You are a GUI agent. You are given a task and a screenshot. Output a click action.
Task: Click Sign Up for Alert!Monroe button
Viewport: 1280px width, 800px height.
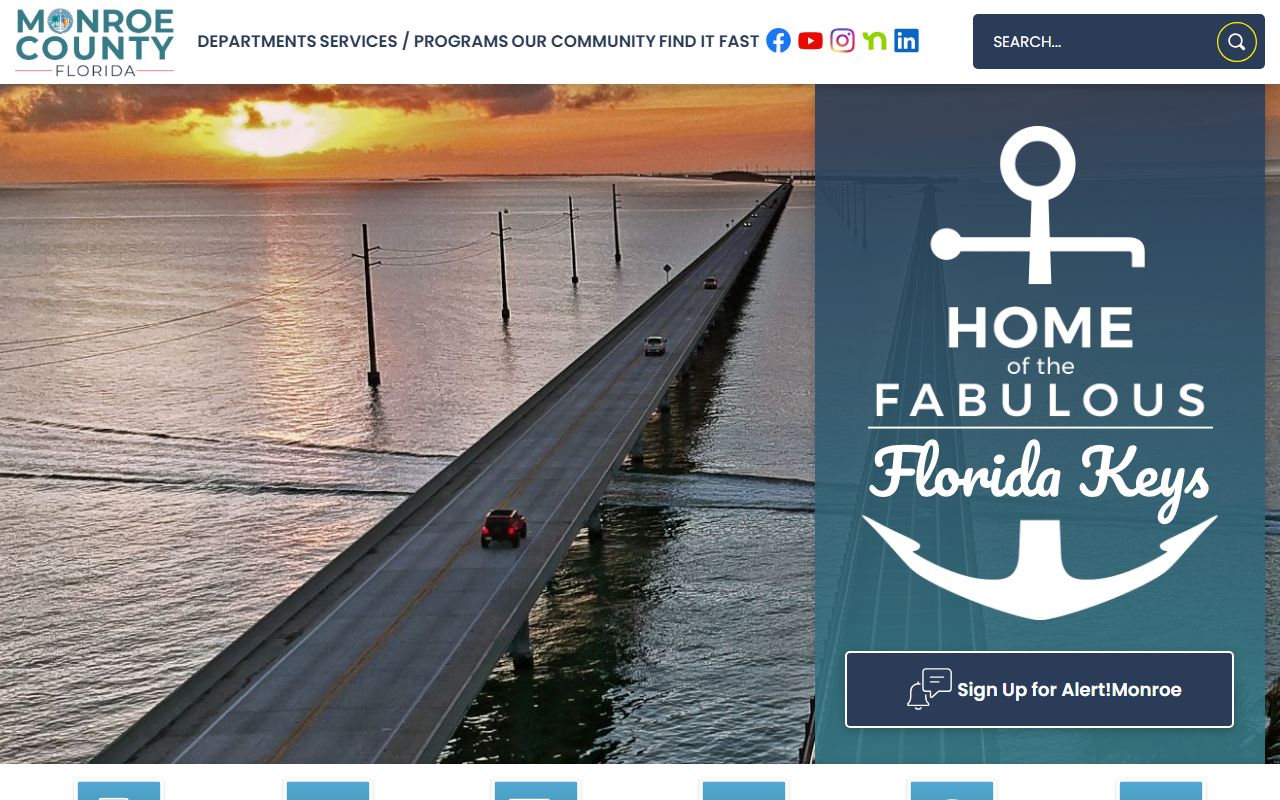1039,690
